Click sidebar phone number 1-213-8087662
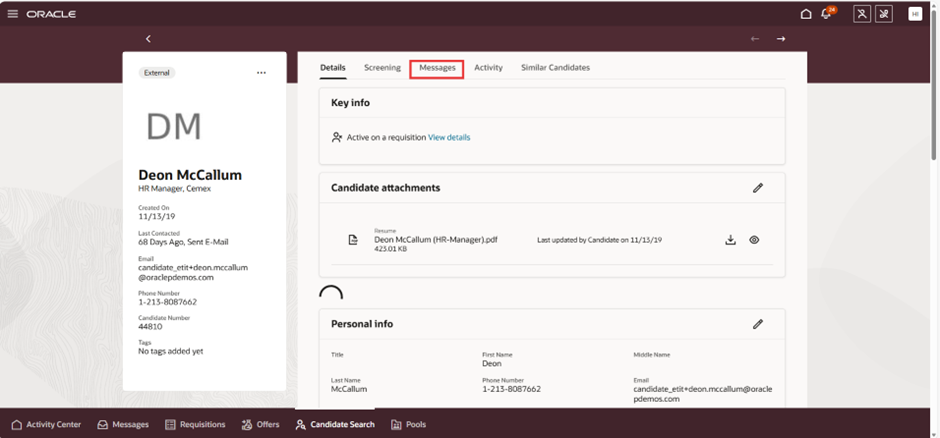The height and width of the screenshot is (438, 940). [167, 302]
